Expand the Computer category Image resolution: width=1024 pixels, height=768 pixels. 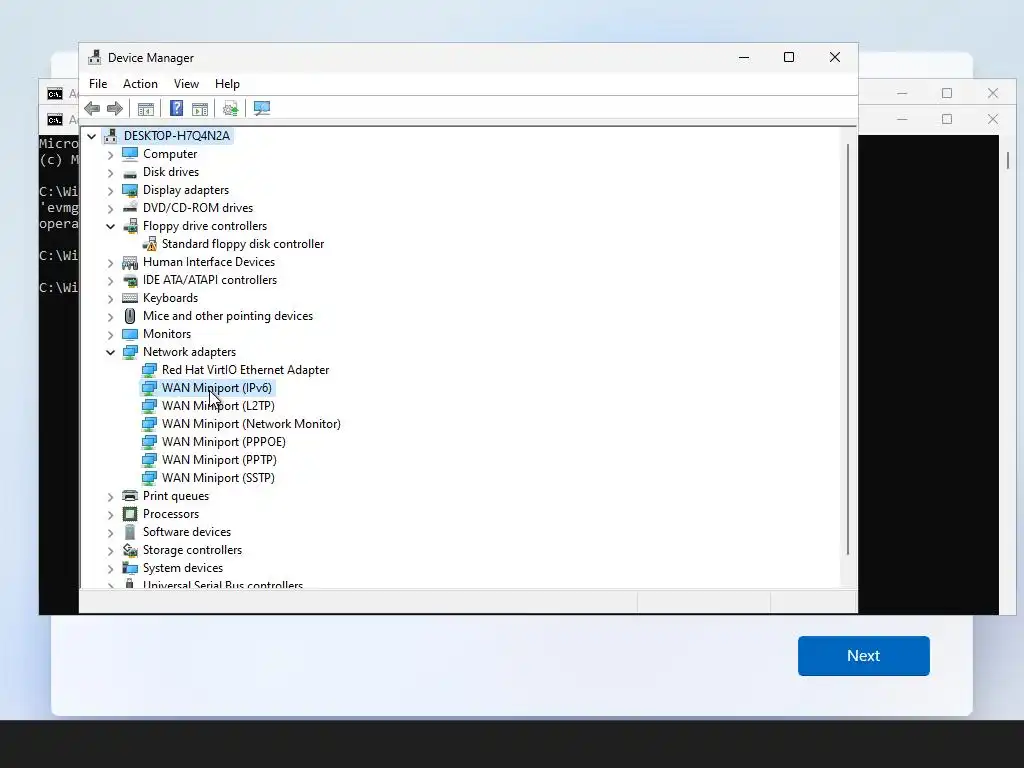(110, 155)
